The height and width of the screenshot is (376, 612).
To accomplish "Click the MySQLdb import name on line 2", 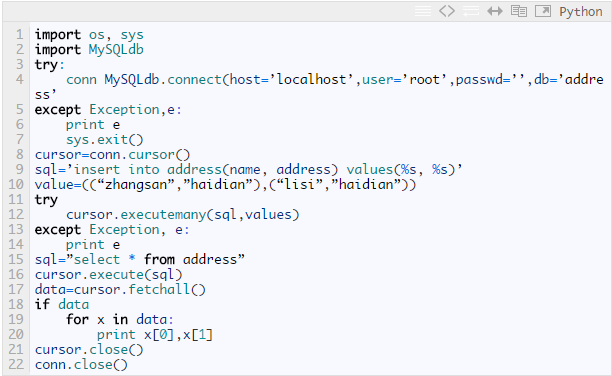I will click(x=116, y=50).
